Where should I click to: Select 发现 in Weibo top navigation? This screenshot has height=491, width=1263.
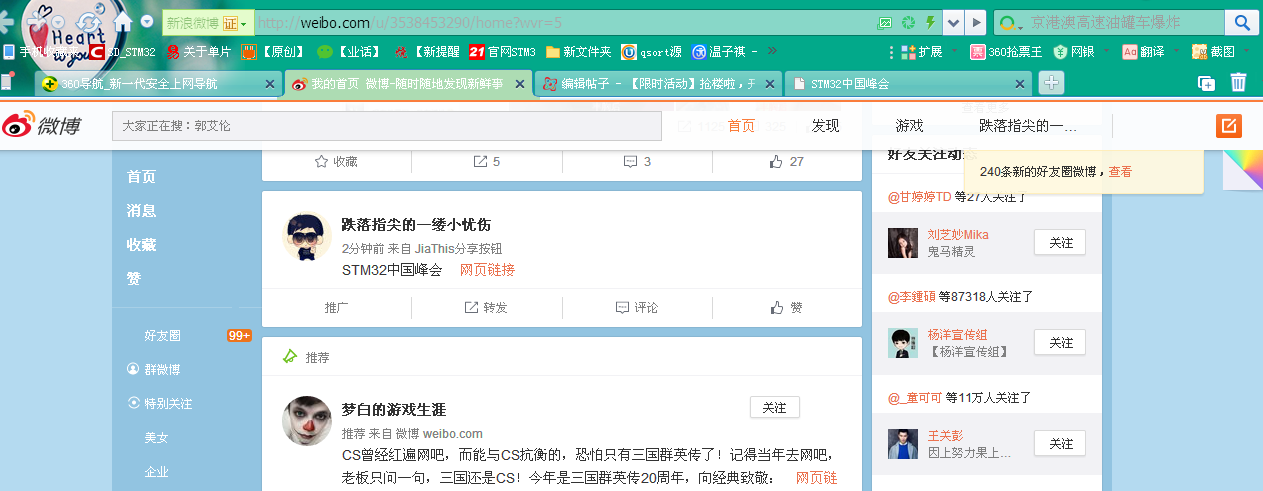825,126
